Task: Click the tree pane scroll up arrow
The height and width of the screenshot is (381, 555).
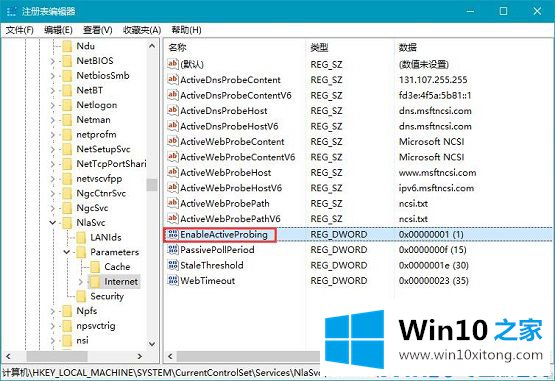Action: 152,46
